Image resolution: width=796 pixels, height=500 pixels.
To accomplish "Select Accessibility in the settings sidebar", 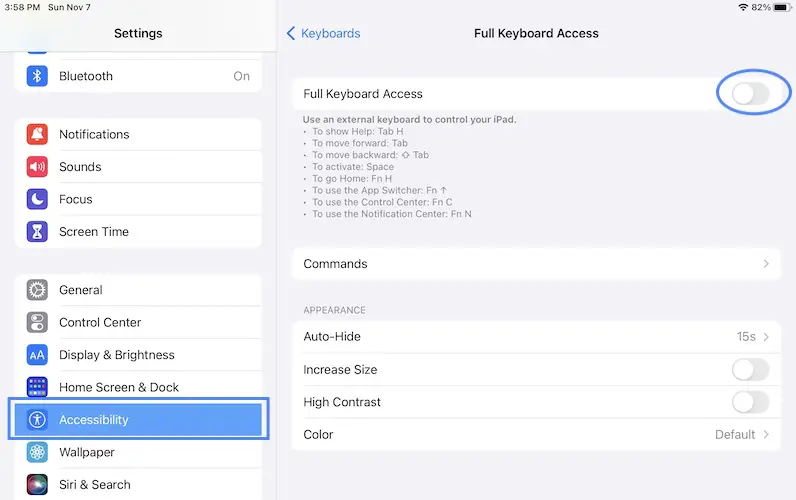I will 138,420.
